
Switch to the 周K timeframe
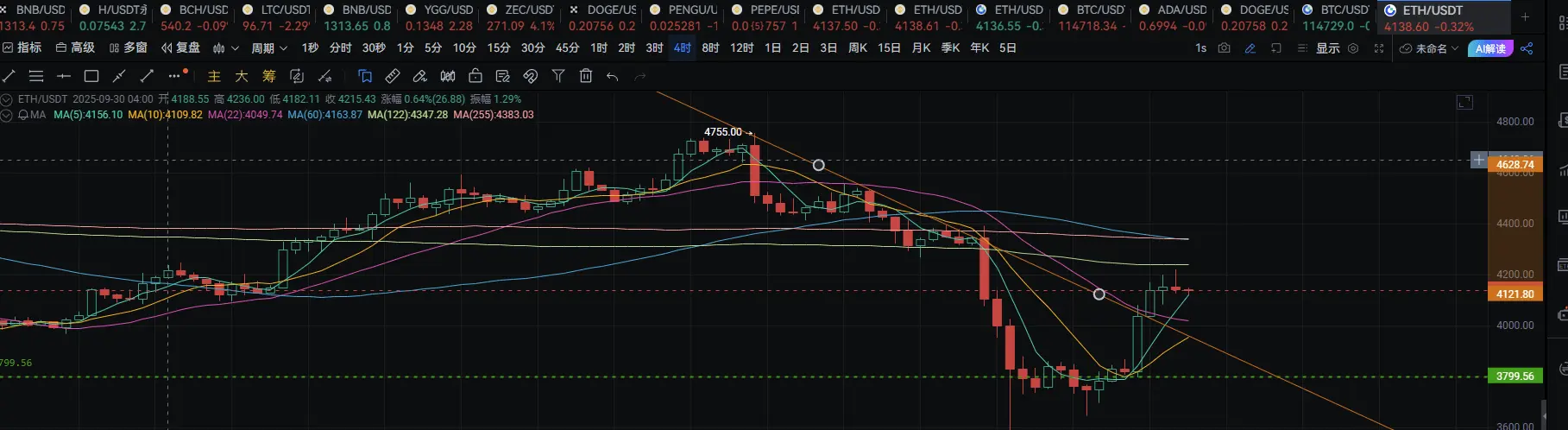pos(858,47)
